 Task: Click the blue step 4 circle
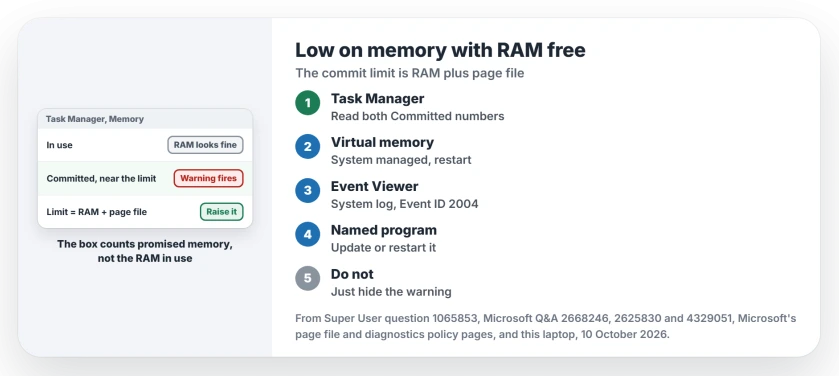tap(308, 234)
